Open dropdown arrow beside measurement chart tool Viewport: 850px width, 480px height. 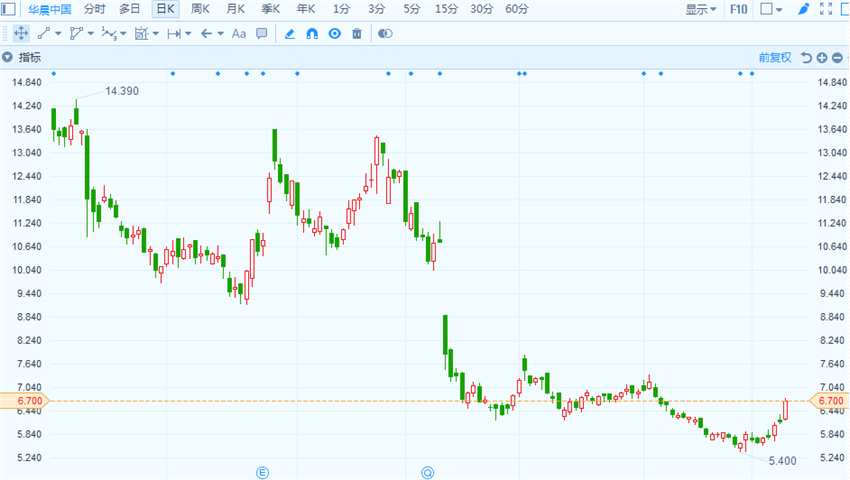pyautogui.click(x=156, y=34)
